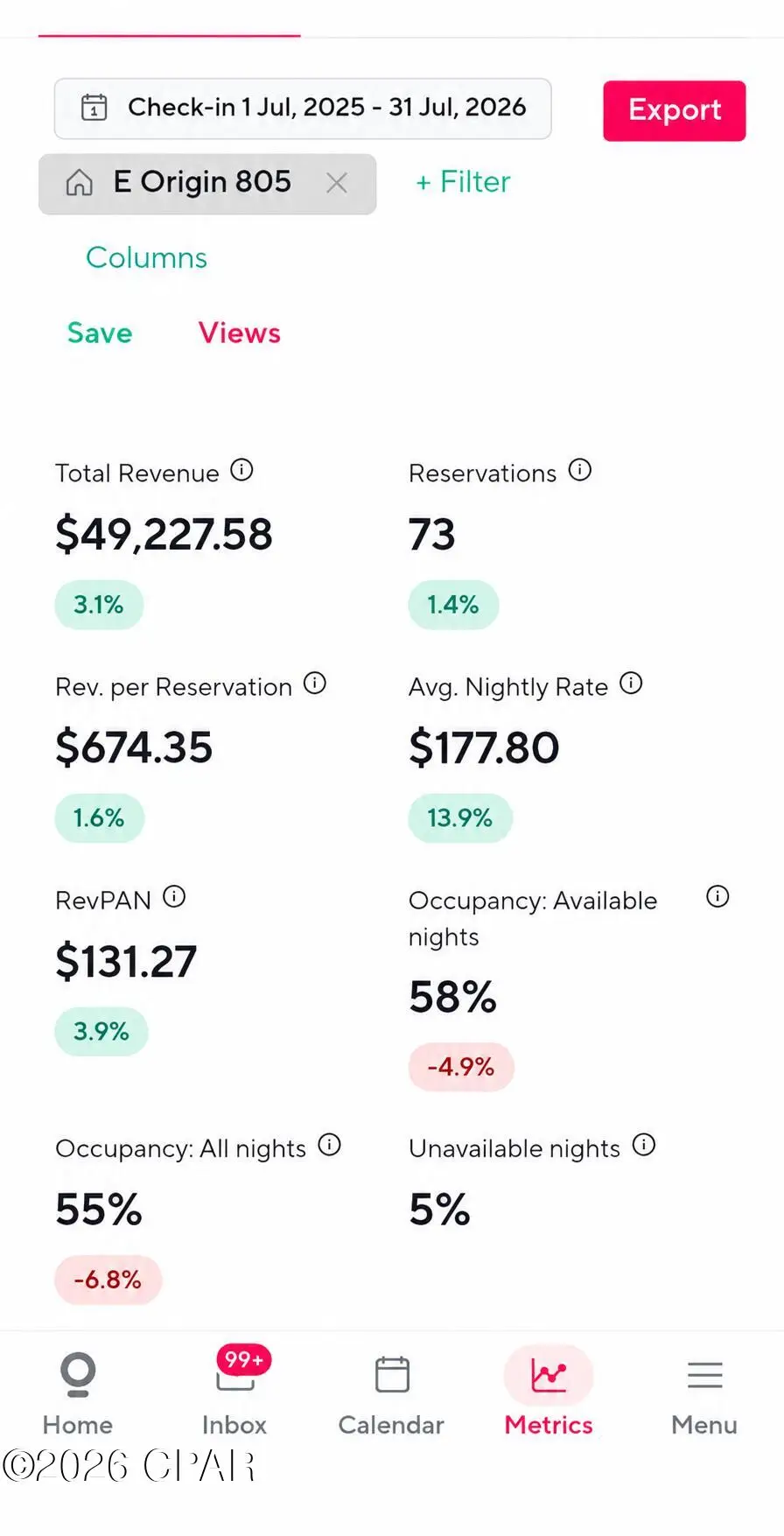Open Occupancy: All nights info icon
Screen dimensions: 784x1536
tap(329, 1145)
